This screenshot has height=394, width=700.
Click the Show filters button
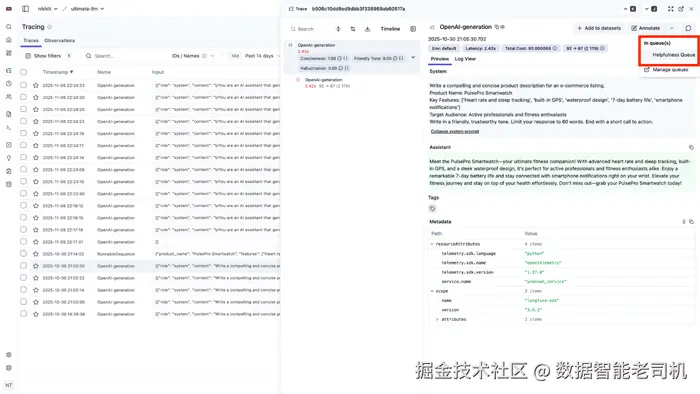pyautogui.click(x=47, y=56)
